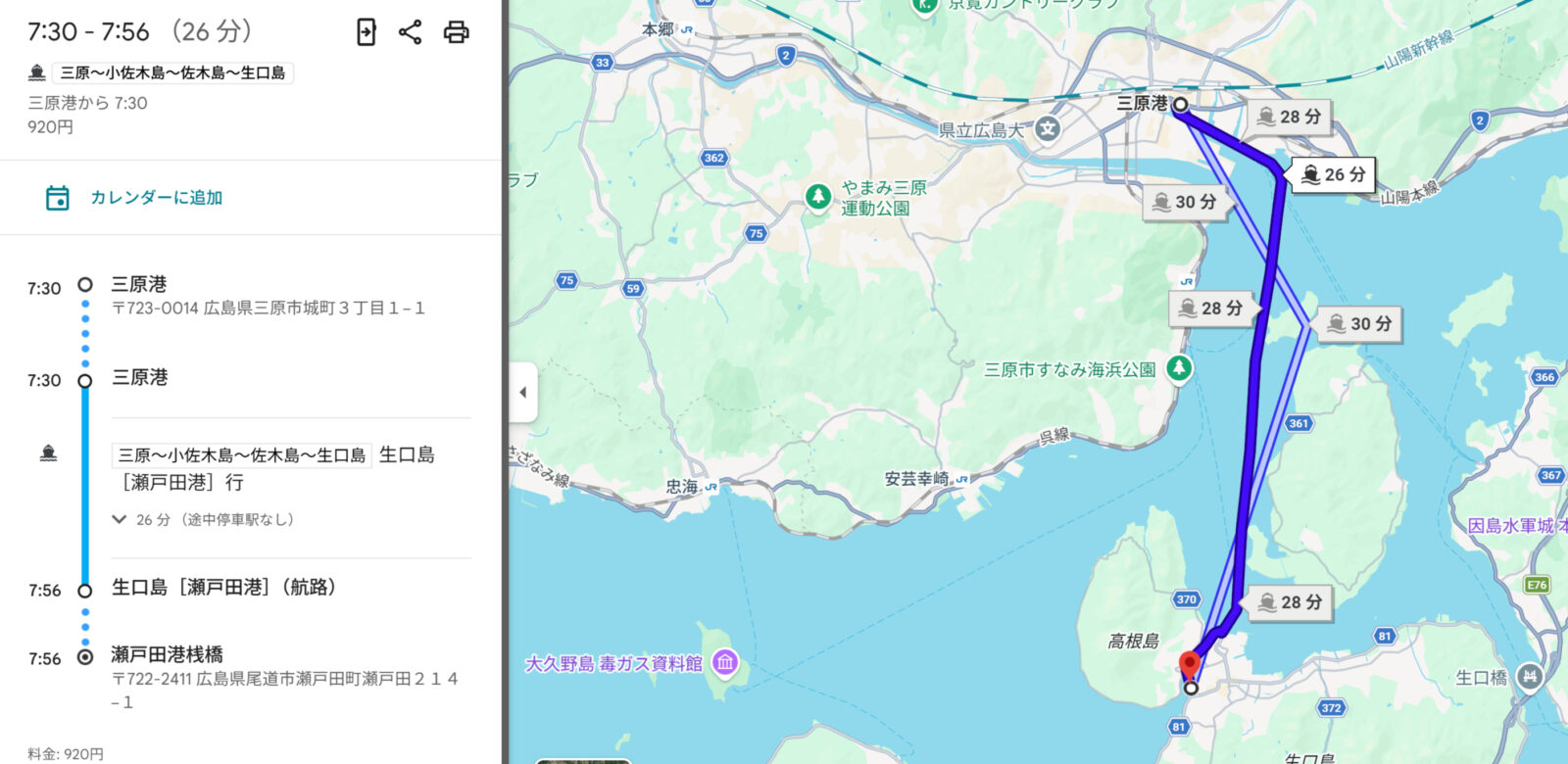Pick the 28 分 route label near 高根島
1568x764 pixels.
[x=1290, y=602]
